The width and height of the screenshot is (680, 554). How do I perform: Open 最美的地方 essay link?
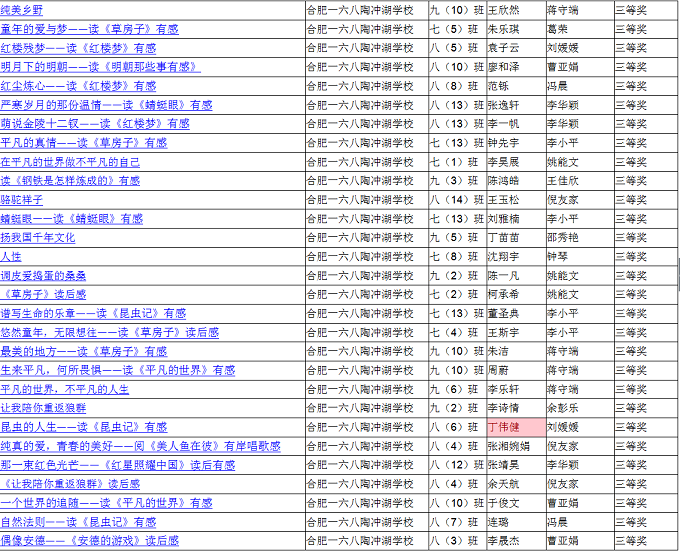pyautogui.click(x=84, y=352)
